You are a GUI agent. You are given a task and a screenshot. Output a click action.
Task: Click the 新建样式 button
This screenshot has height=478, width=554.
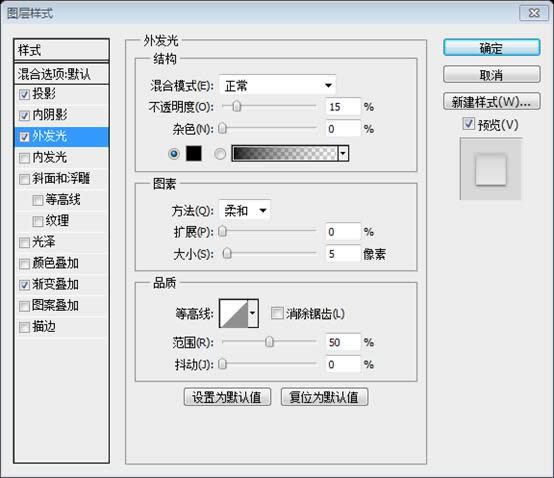point(491,102)
